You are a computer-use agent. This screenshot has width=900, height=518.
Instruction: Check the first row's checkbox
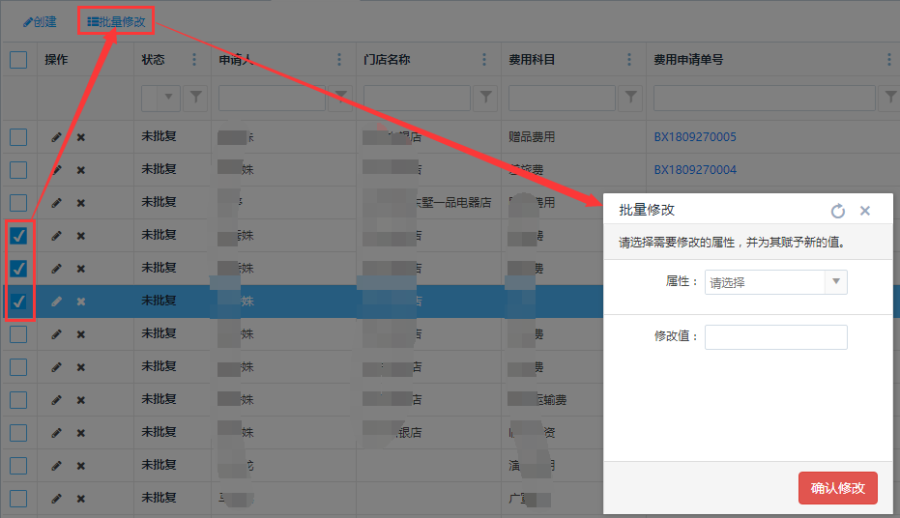[19, 137]
